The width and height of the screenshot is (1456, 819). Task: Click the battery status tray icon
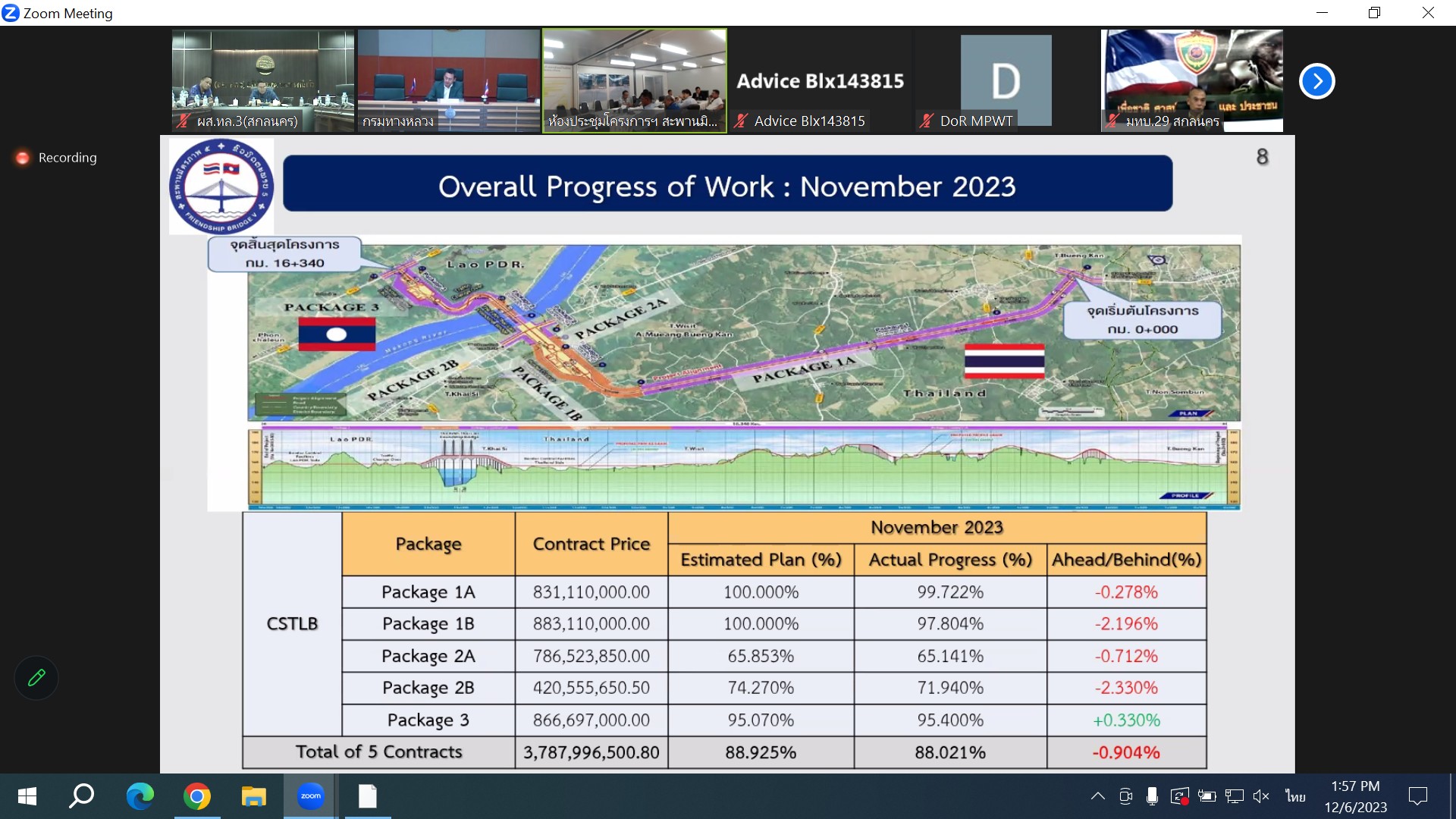point(1207,796)
